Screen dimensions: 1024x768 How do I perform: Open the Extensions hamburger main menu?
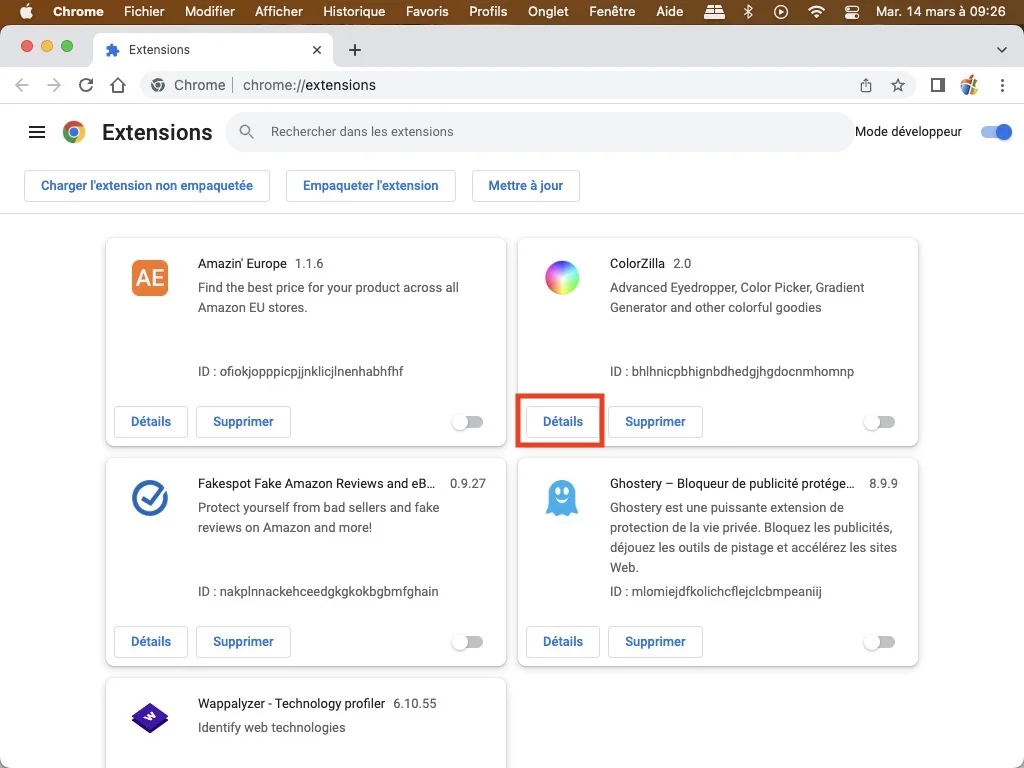click(x=37, y=133)
